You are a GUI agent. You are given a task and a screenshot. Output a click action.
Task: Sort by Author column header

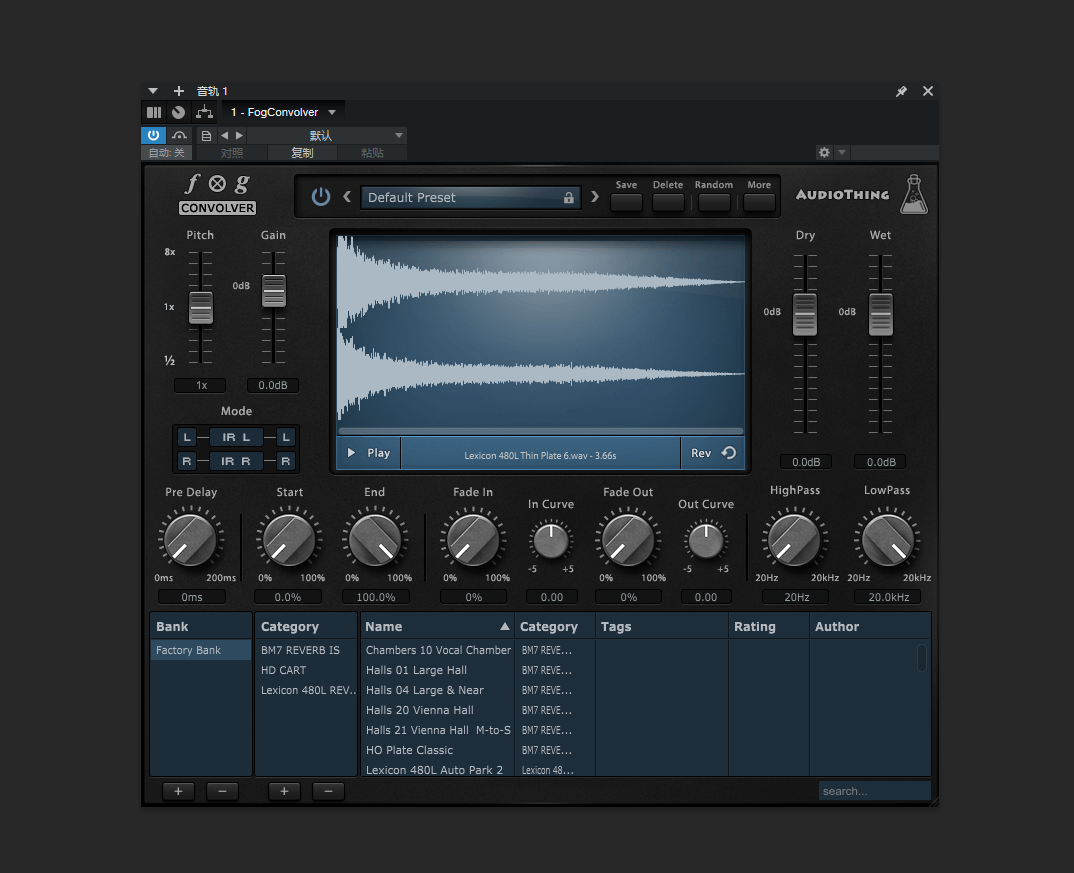(x=870, y=627)
